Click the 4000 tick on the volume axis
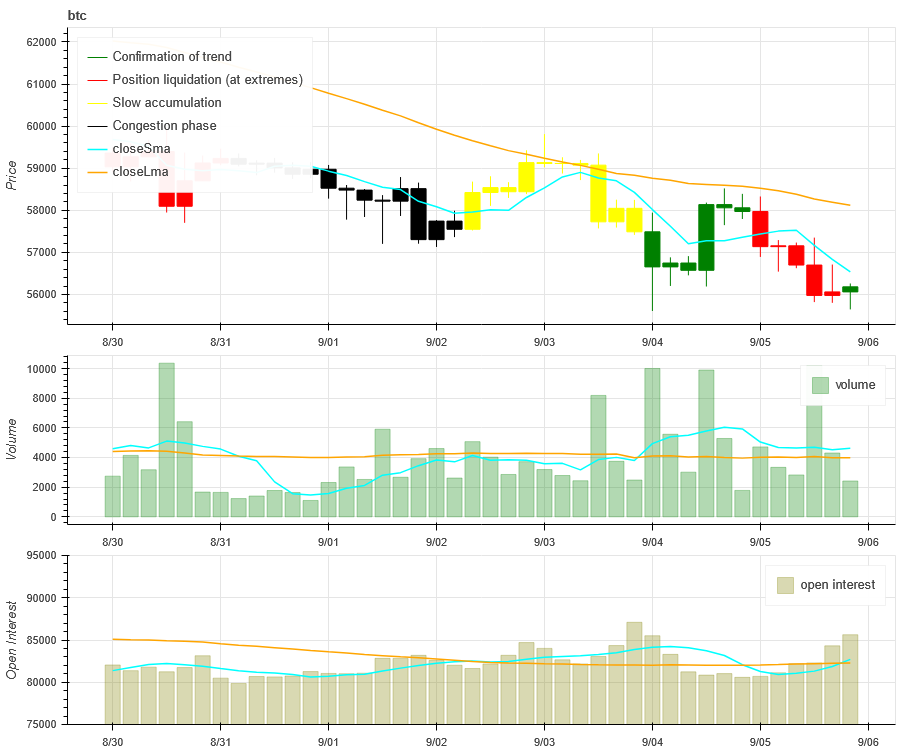 click(x=45, y=458)
